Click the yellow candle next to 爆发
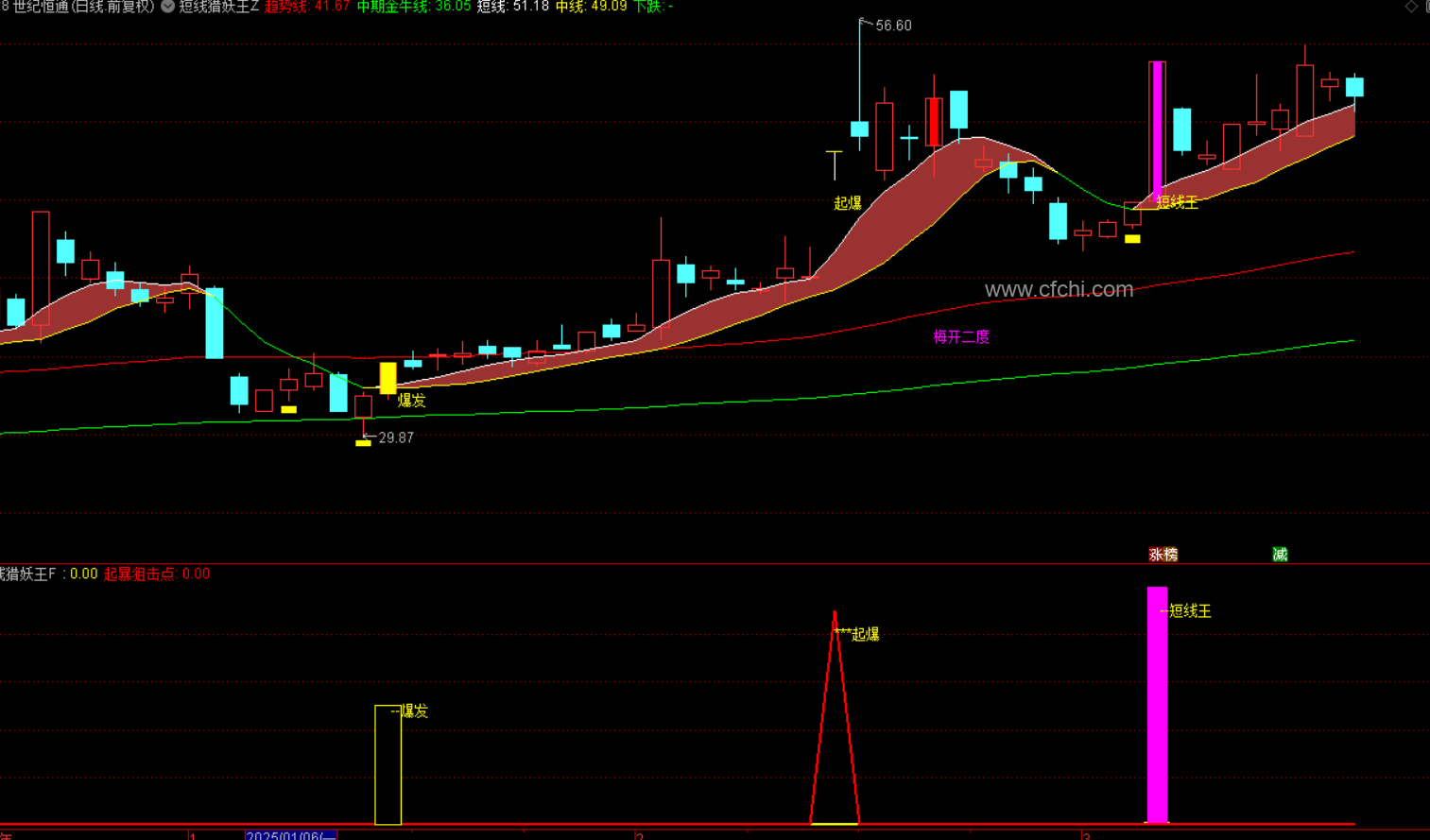The image size is (1430, 840). pos(388,378)
